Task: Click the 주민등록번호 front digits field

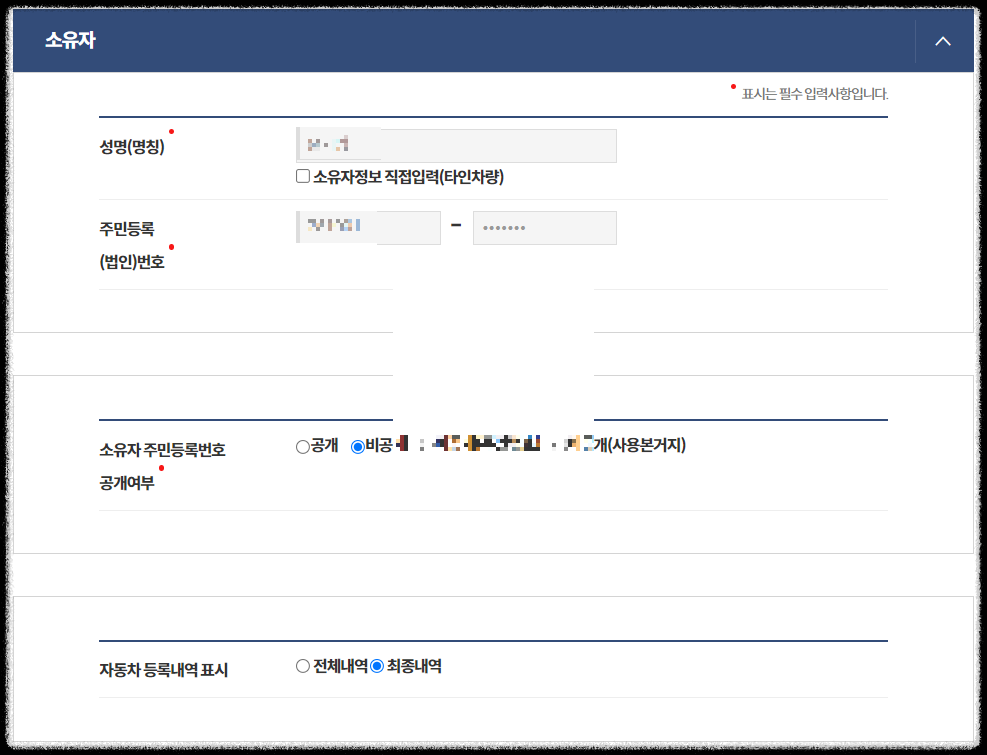Action: click(368, 227)
